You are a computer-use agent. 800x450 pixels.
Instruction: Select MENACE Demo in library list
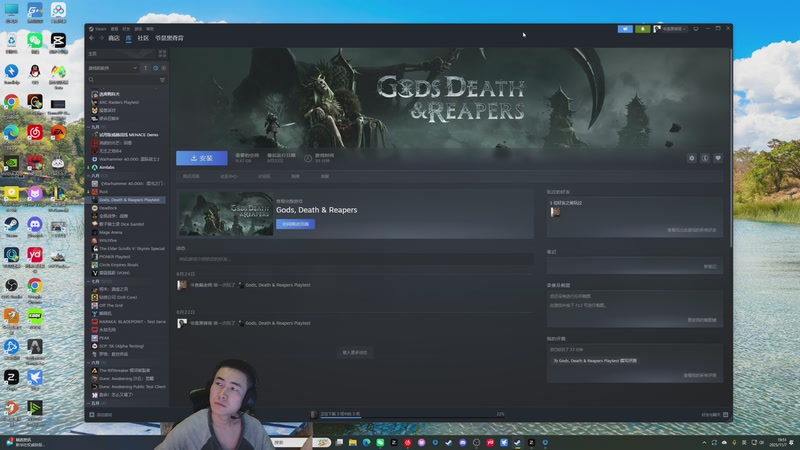coord(128,135)
